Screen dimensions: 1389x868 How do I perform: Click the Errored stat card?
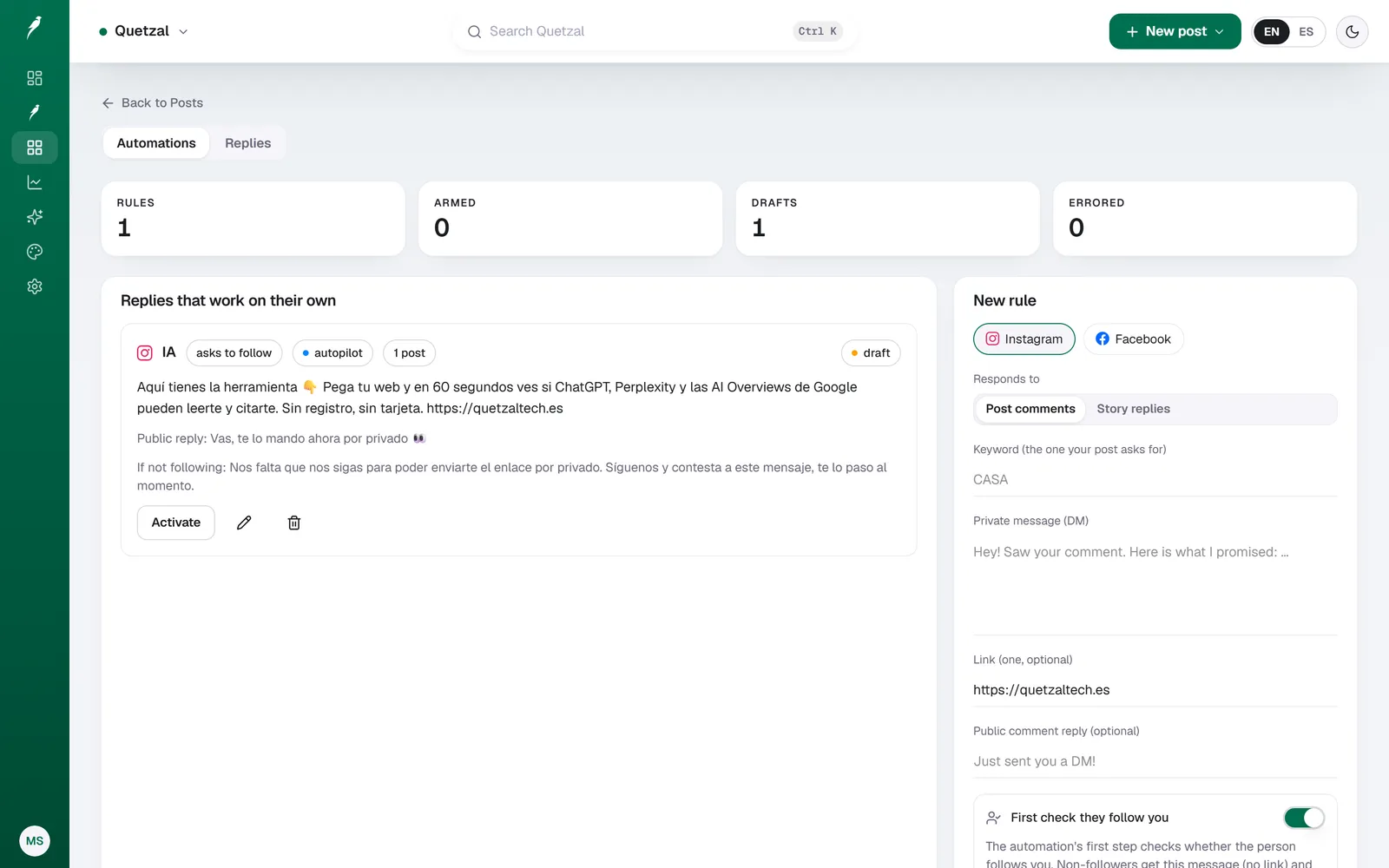[x=1205, y=219]
